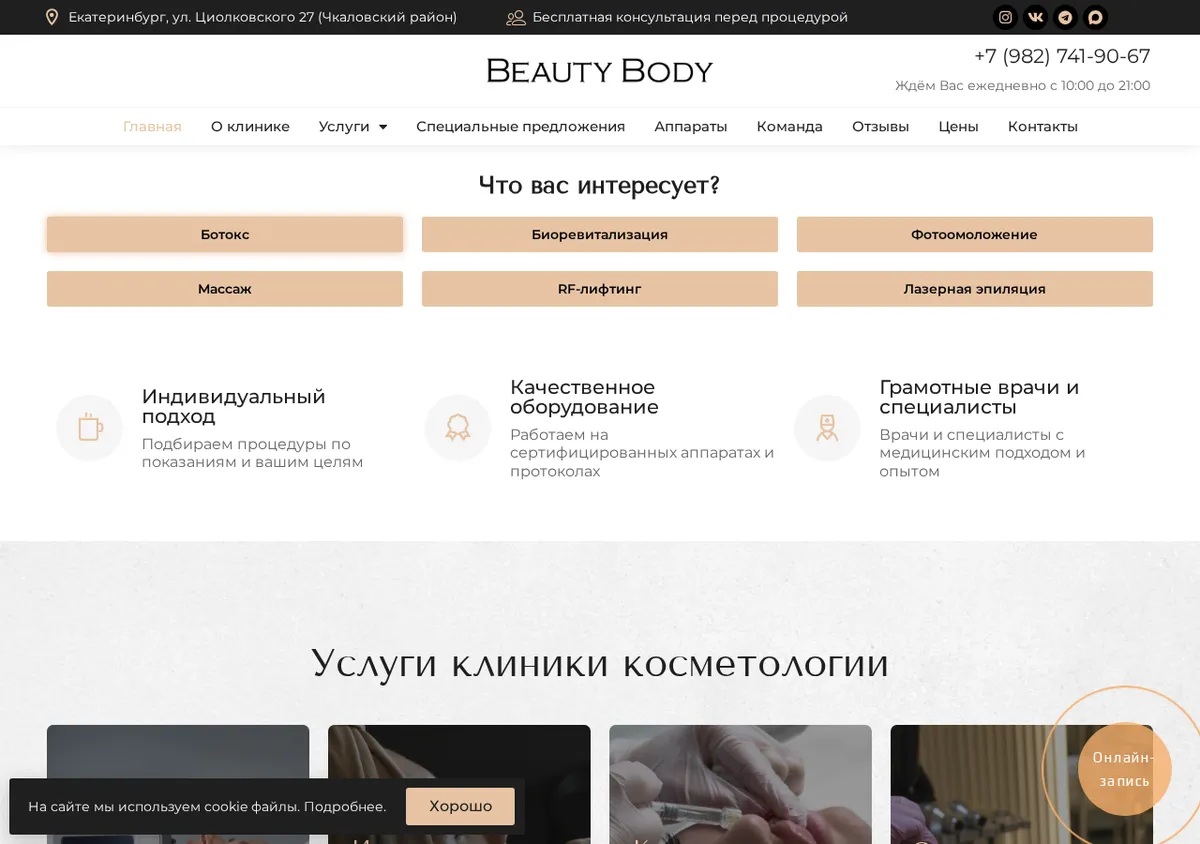Click the location pin icon by the address
Image resolution: width=1200 pixels, height=844 pixels.
coord(52,17)
